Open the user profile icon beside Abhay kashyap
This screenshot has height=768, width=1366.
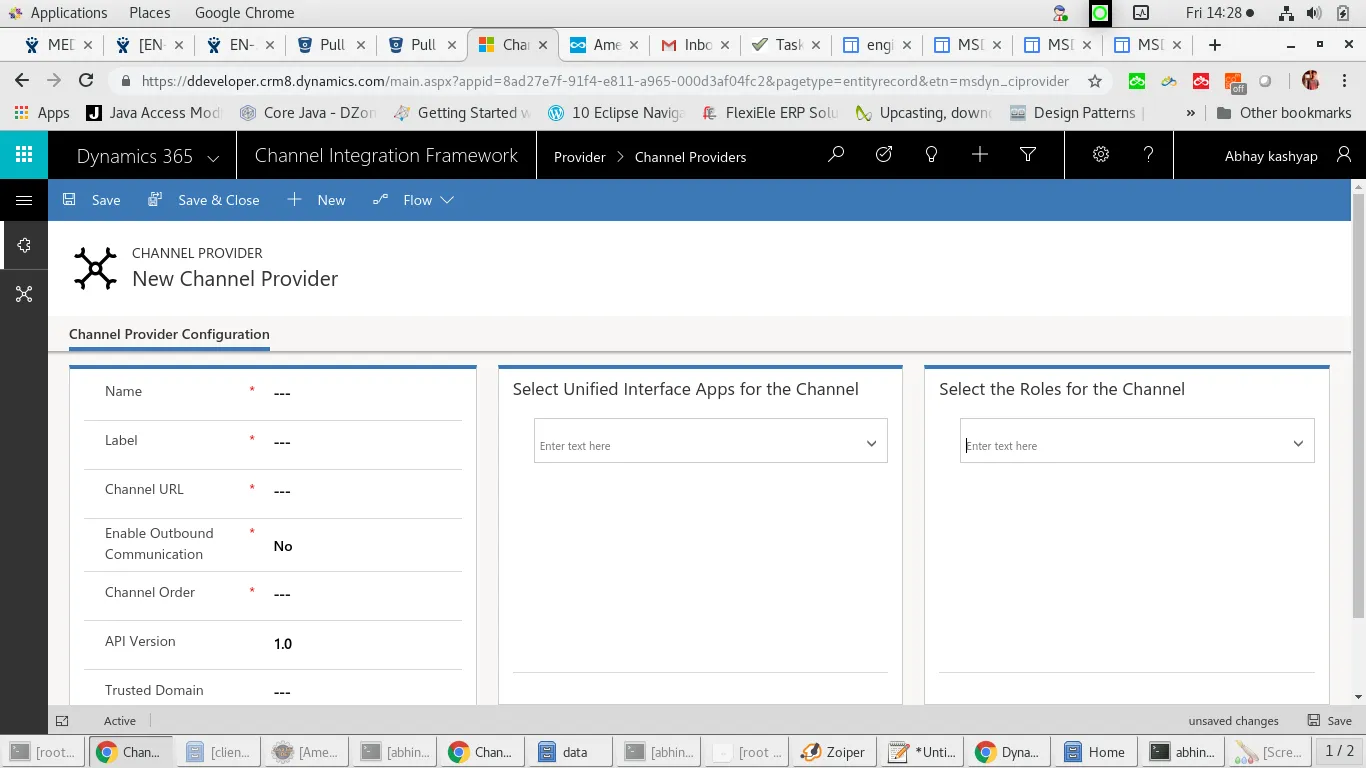(x=1343, y=155)
